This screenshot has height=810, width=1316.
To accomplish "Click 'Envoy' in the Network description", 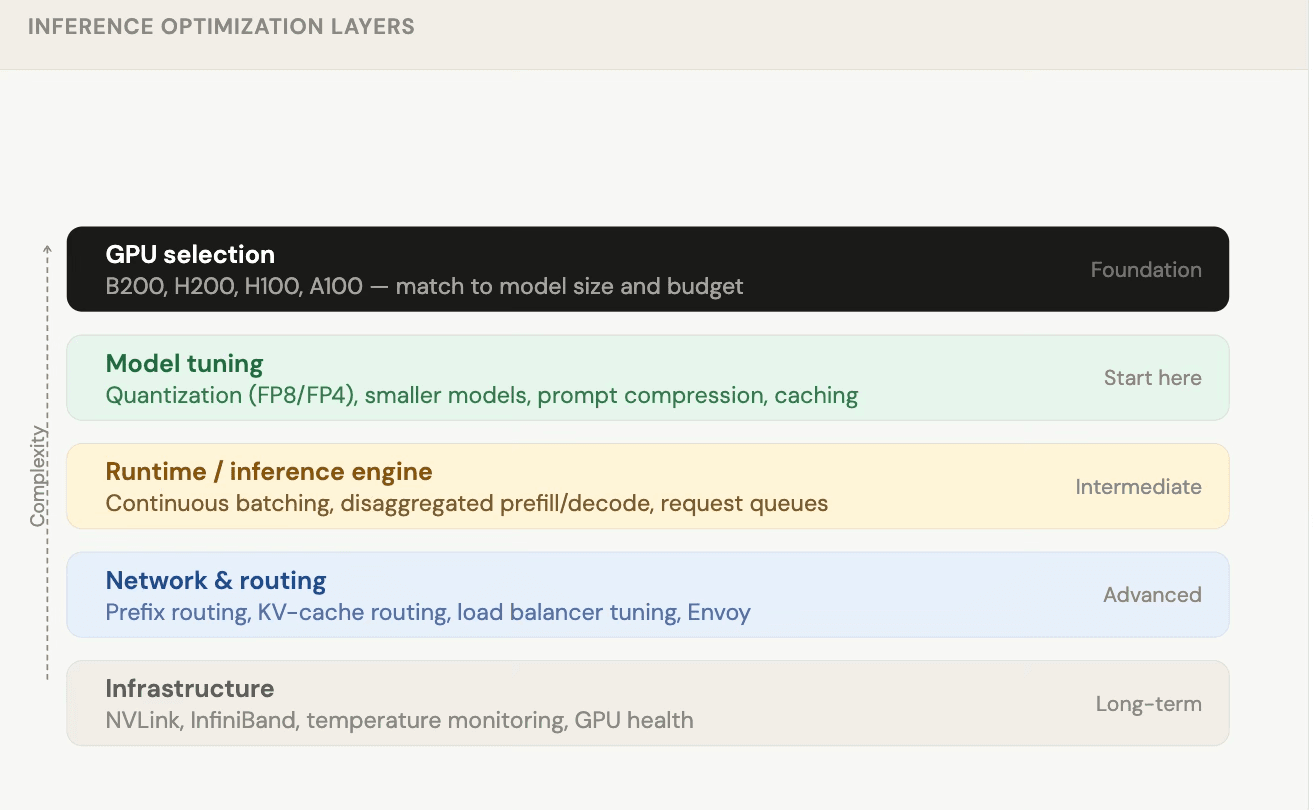I will (718, 612).
